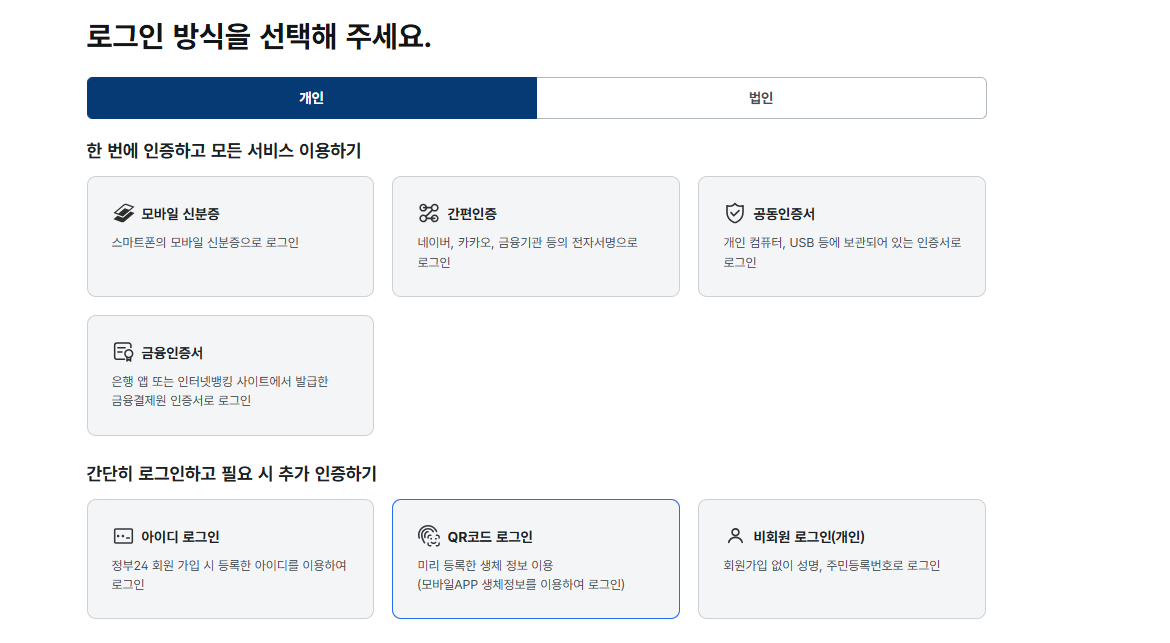Click the 간편인증 icon
This screenshot has width=1170, height=643.
[429, 213]
